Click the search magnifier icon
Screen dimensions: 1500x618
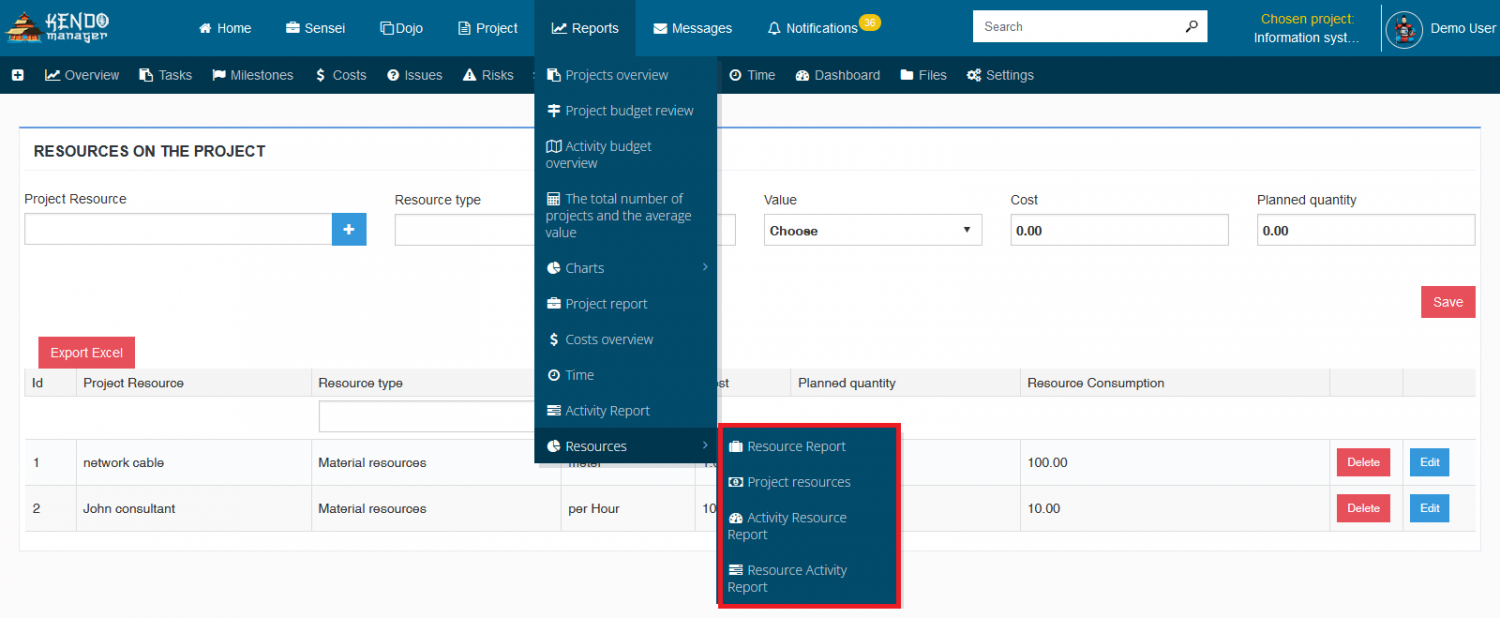tap(1191, 27)
